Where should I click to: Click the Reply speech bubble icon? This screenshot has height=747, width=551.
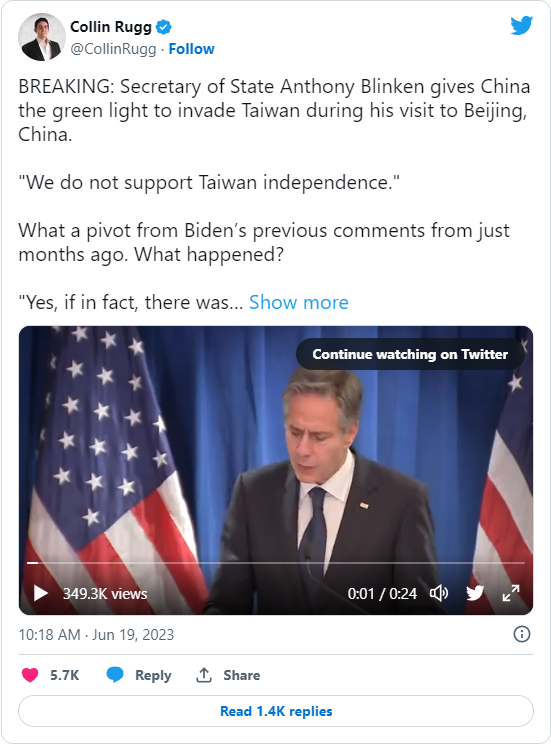point(115,675)
